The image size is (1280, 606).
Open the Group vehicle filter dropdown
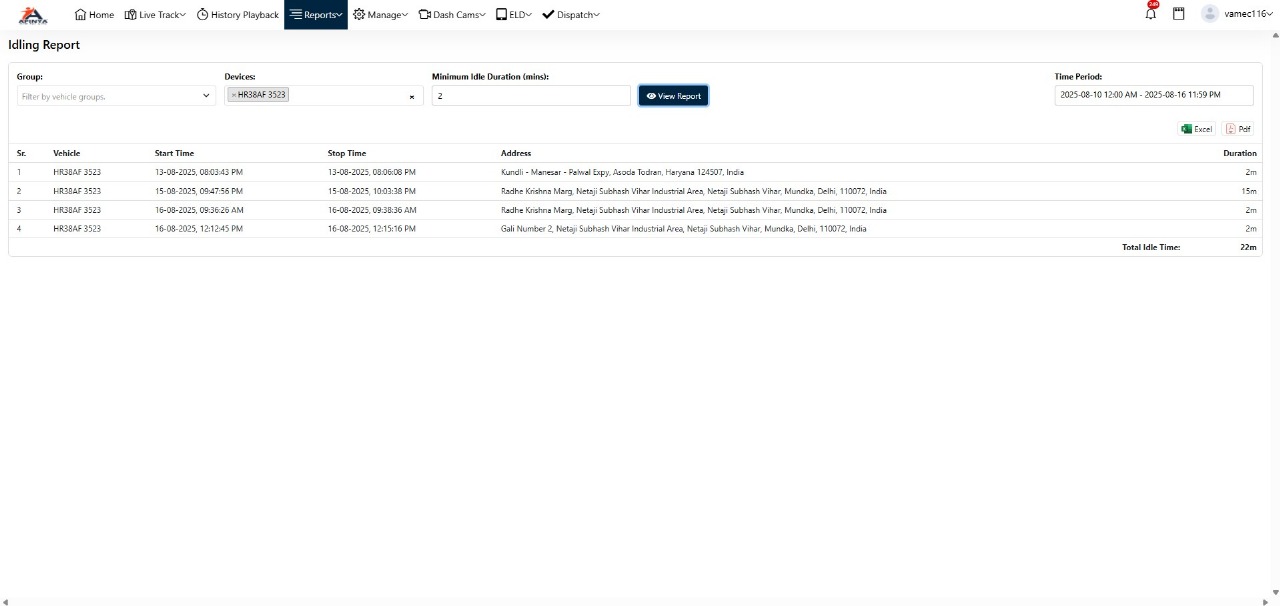coord(116,96)
